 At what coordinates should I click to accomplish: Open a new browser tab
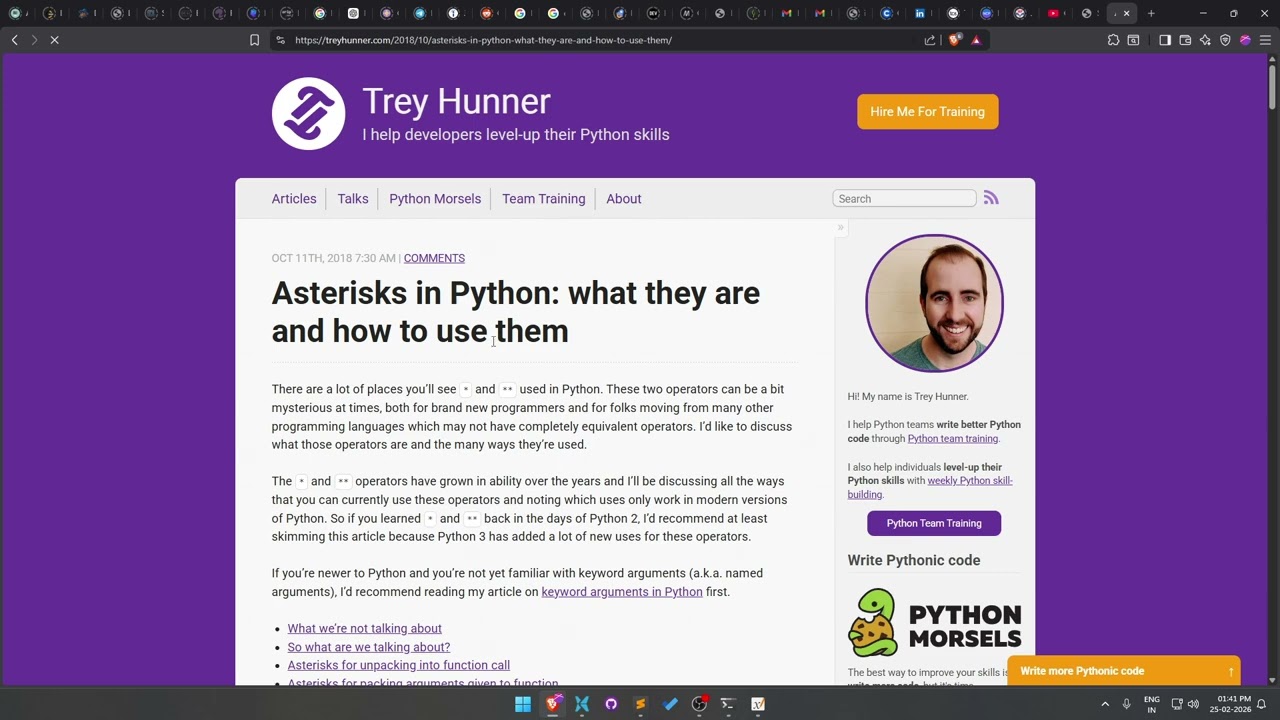coord(1151,13)
